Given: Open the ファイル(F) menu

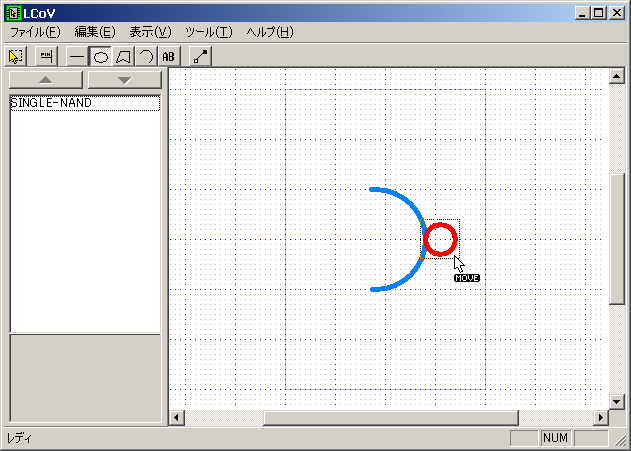Looking at the screenshot, I should (35, 32).
